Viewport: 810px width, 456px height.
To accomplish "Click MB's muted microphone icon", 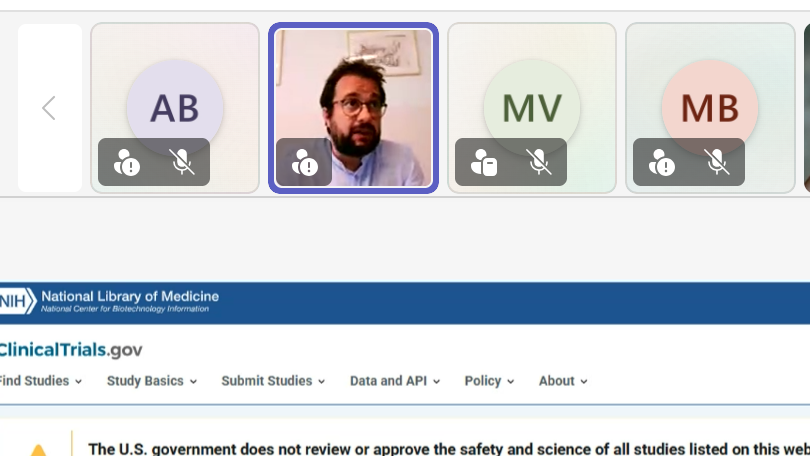I will tap(716, 162).
